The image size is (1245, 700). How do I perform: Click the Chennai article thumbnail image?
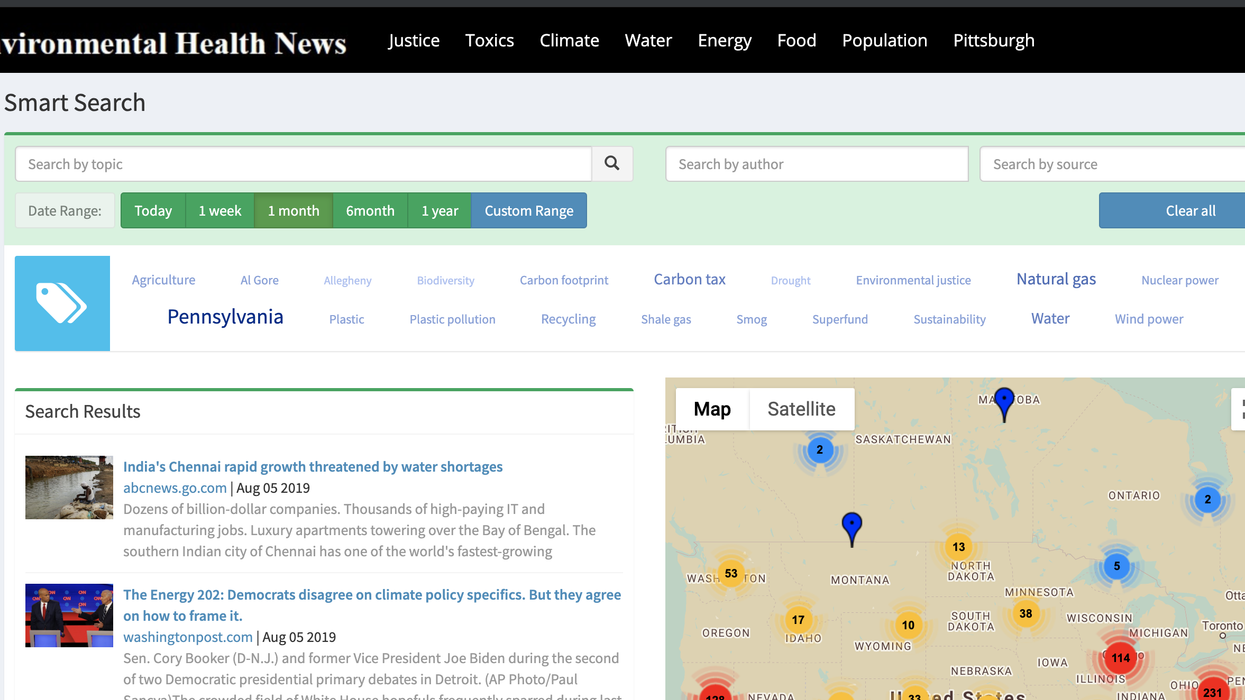coord(69,487)
